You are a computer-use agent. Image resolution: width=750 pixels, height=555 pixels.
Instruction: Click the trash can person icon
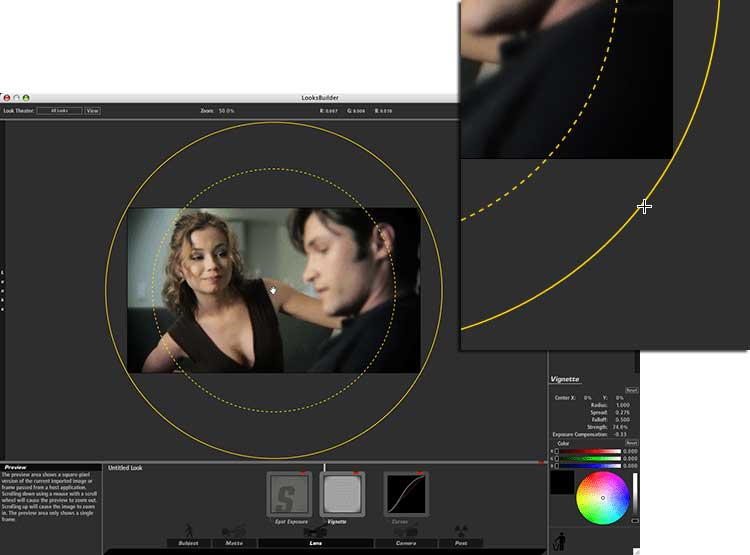coord(559,542)
